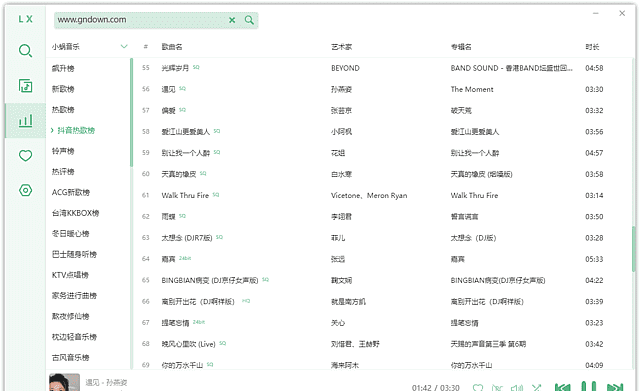Open my favorites heart page in sidebar
640x391 pixels.
click(25, 156)
